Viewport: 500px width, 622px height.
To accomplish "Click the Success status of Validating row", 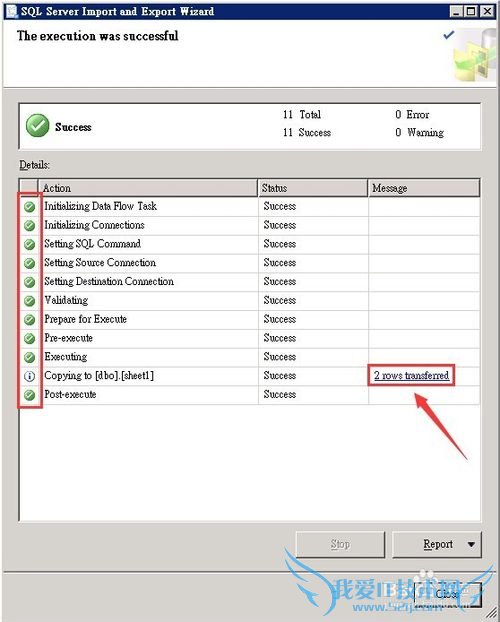I will [x=280, y=300].
